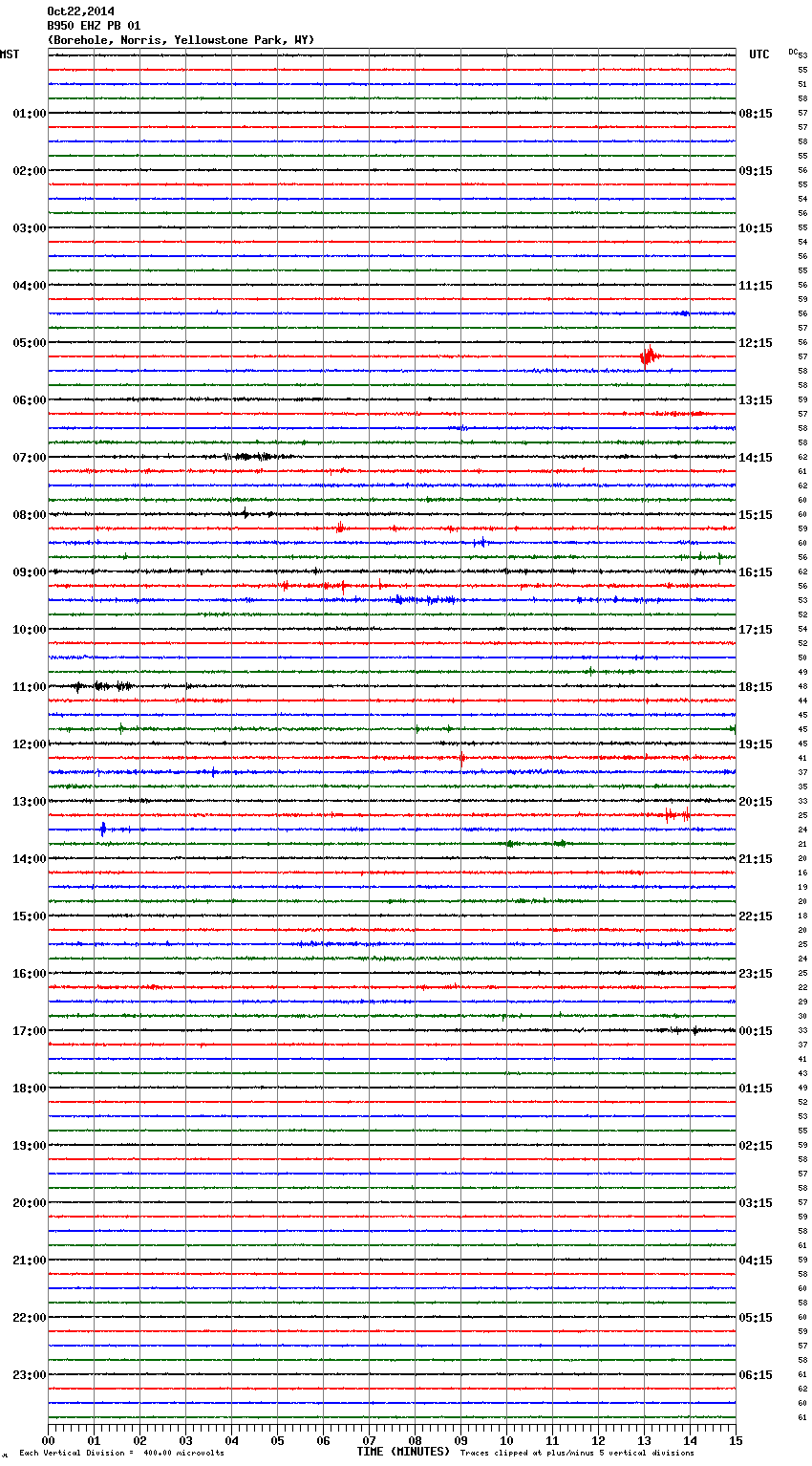Image resolution: width=812 pixels, height=1466 pixels.
Task: Click the "11:00" MST hour label
Action: [x=29, y=687]
